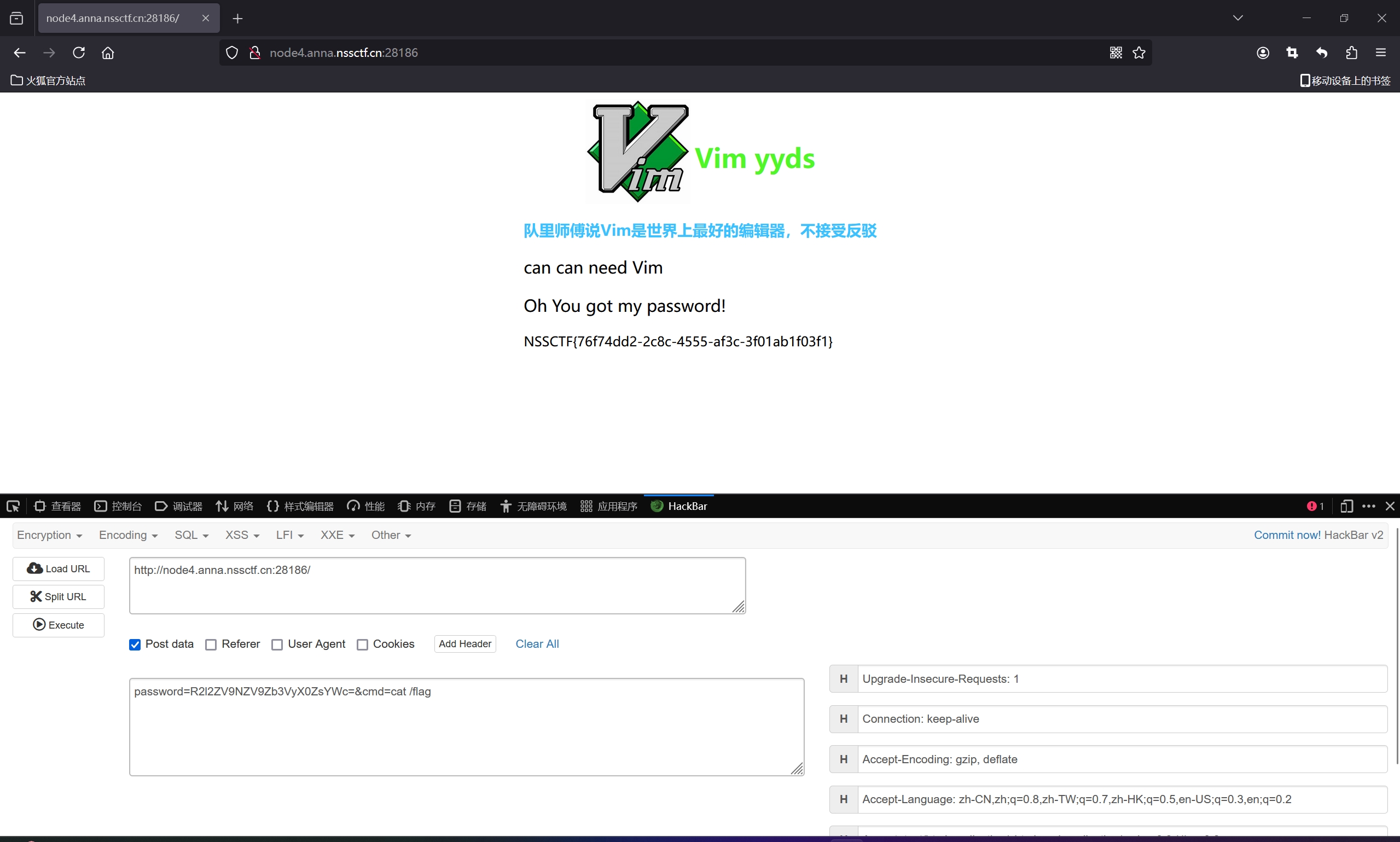
Task: Open 移动设备上的书签 mobile bookmarks
Action: click(1345, 80)
